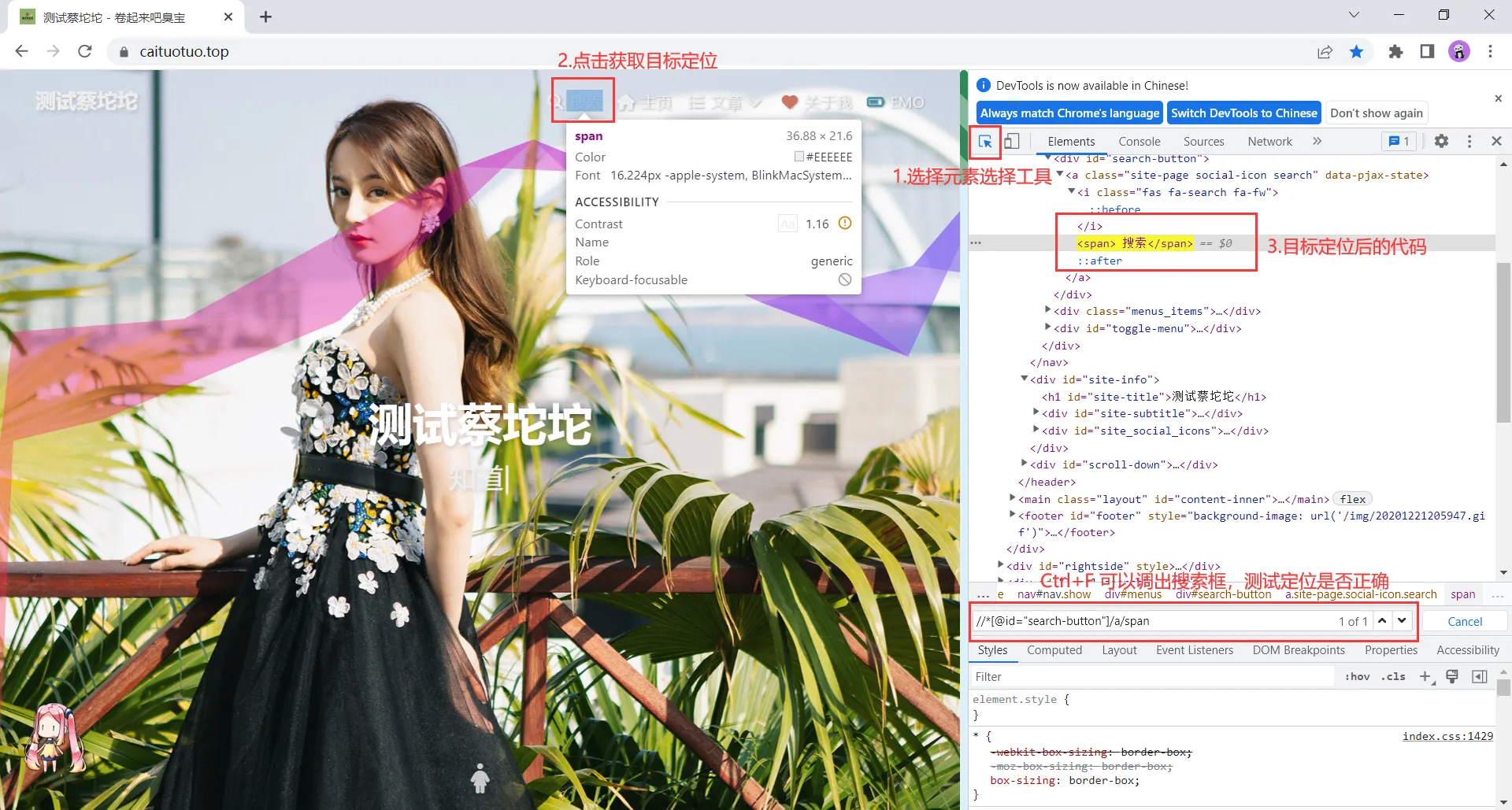Switch to the Network tab

point(1269,141)
